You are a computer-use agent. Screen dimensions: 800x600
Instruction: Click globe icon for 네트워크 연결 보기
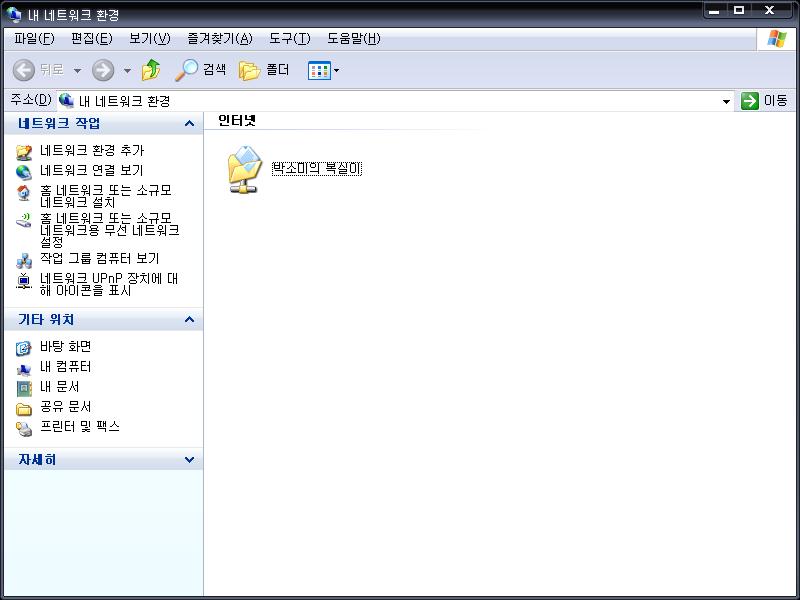pyautogui.click(x=24, y=171)
